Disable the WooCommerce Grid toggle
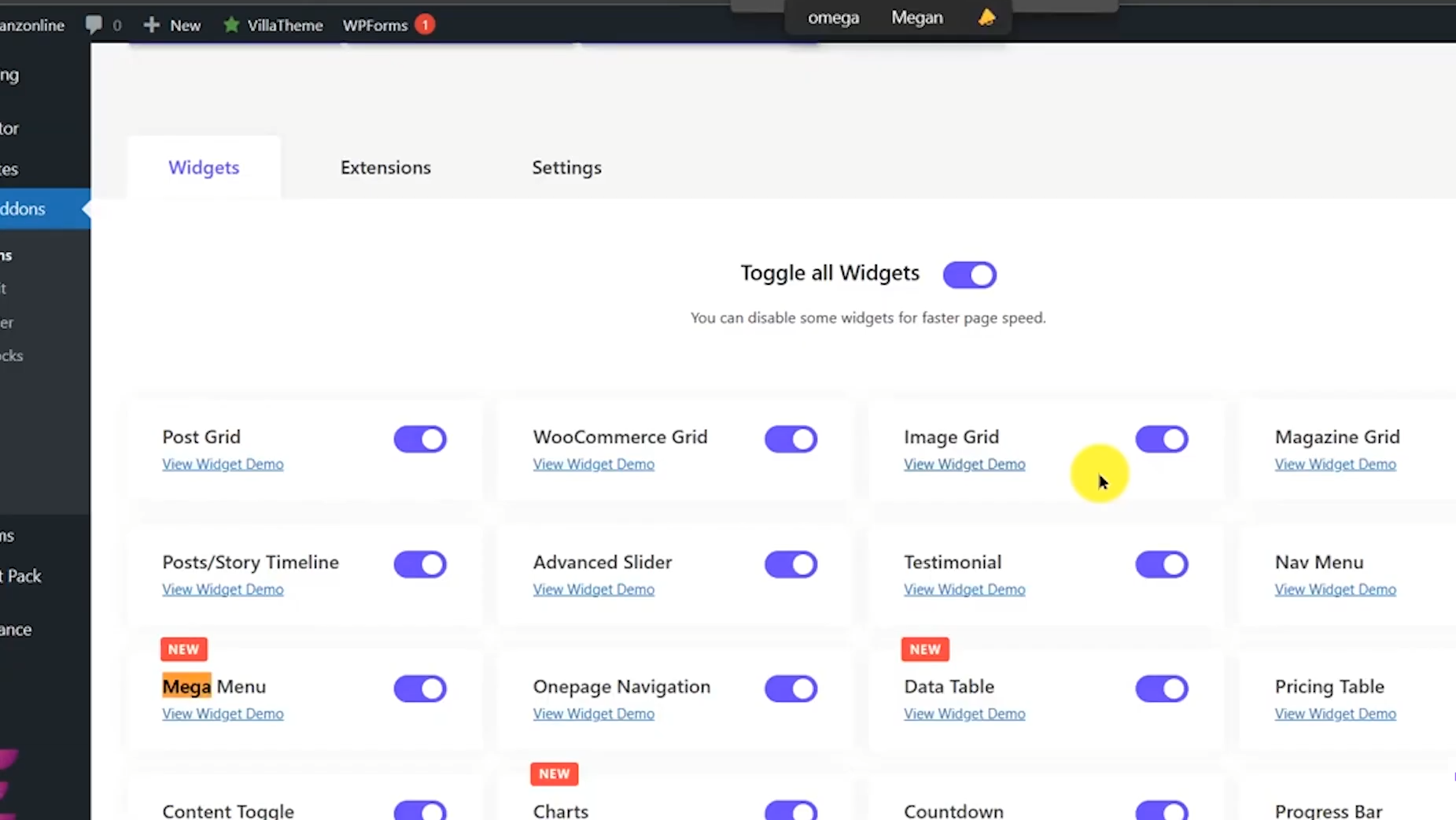Screen dimensions: 1456x820 pyautogui.click(x=791, y=439)
